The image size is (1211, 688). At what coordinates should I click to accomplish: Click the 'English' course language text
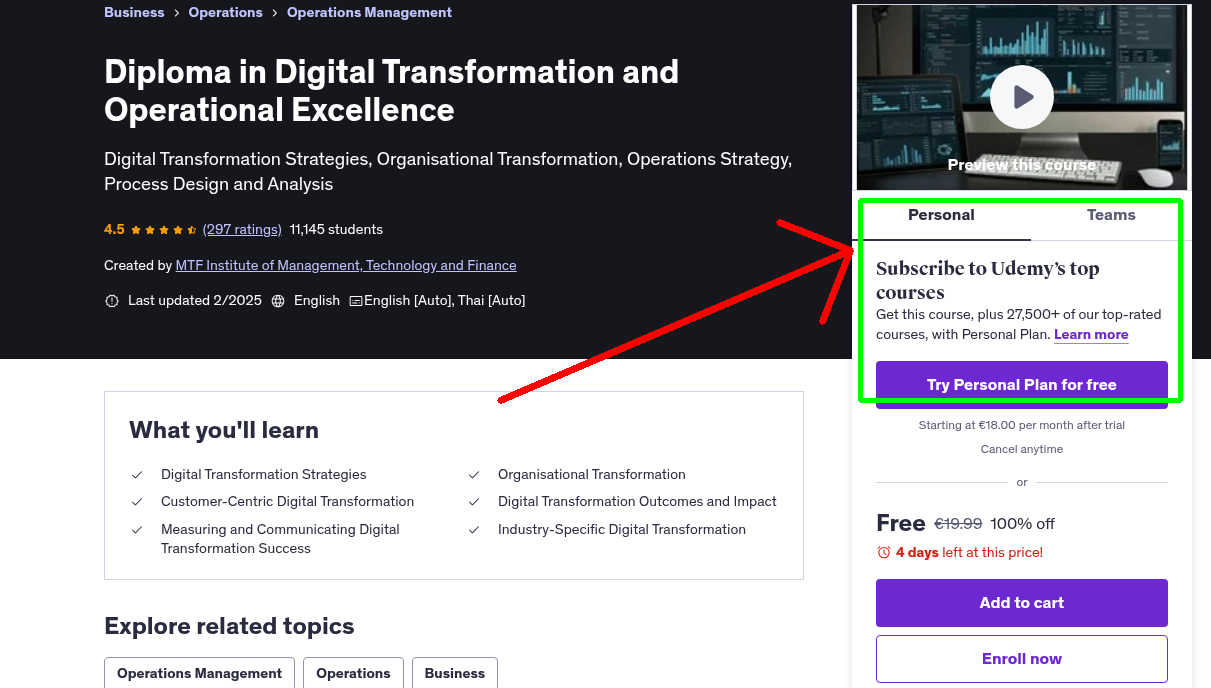pos(317,301)
